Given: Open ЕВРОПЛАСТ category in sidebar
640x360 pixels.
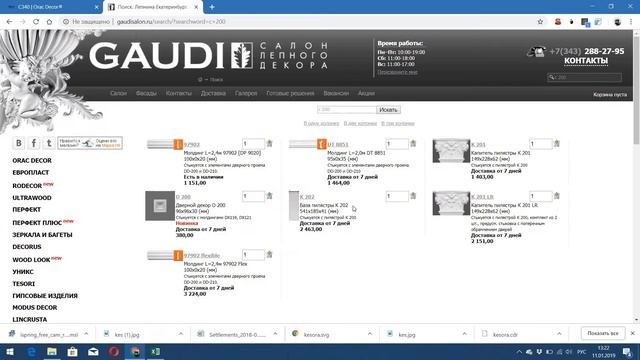Looking at the screenshot, I should 31,173.
